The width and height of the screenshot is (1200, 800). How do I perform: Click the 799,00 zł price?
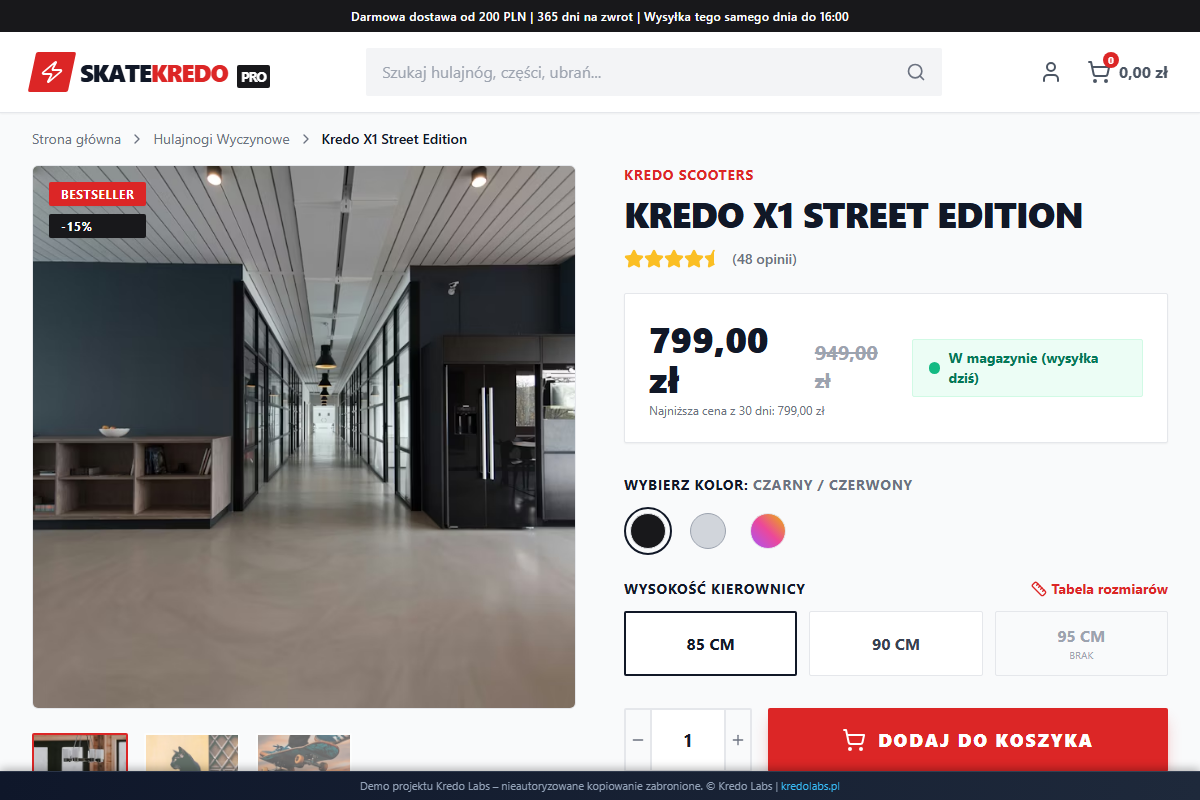(x=709, y=360)
